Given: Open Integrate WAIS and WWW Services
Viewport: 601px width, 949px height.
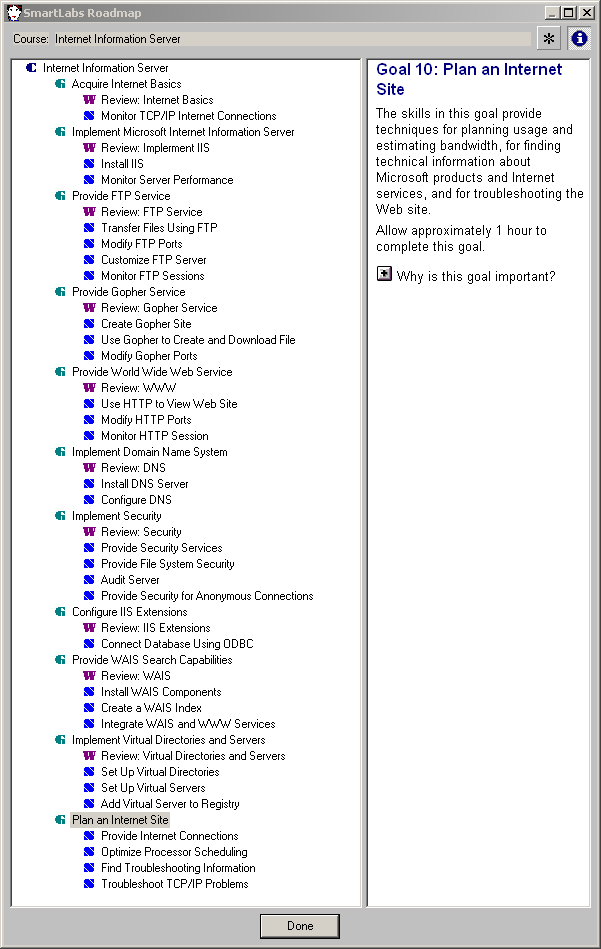Looking at the screenshot, I should (x=188, y=724).
